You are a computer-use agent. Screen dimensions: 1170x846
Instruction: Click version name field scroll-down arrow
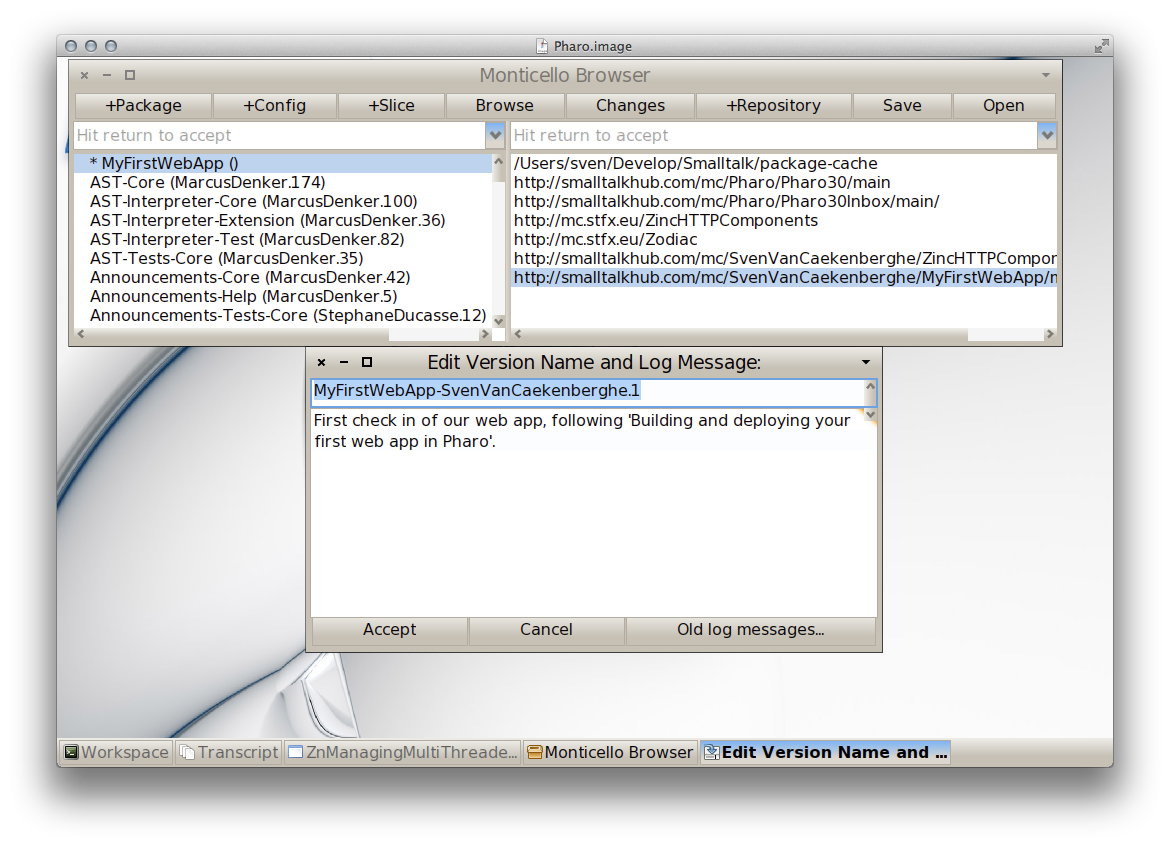point(870,415)
